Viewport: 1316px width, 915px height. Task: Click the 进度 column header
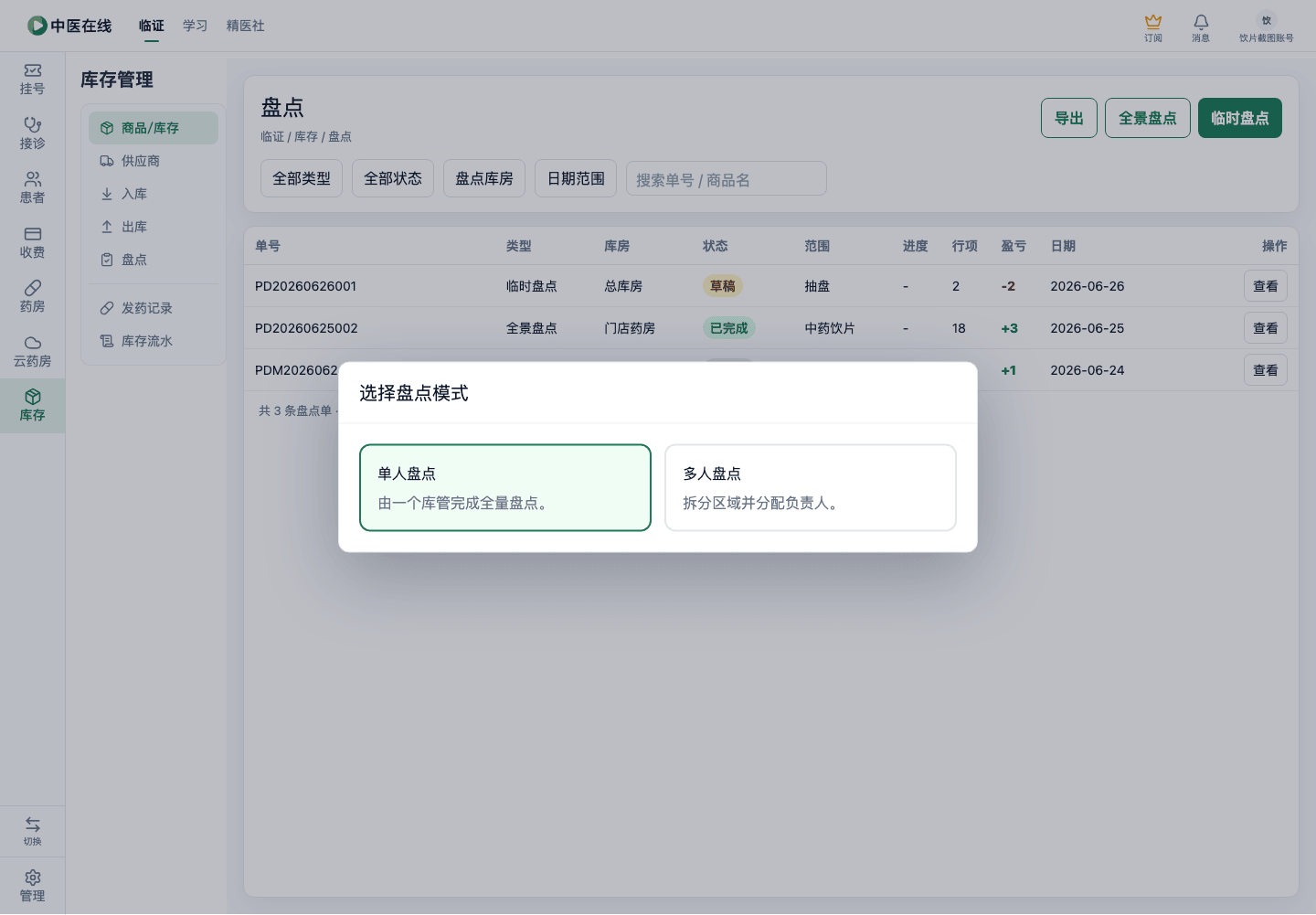coord(915,246)
